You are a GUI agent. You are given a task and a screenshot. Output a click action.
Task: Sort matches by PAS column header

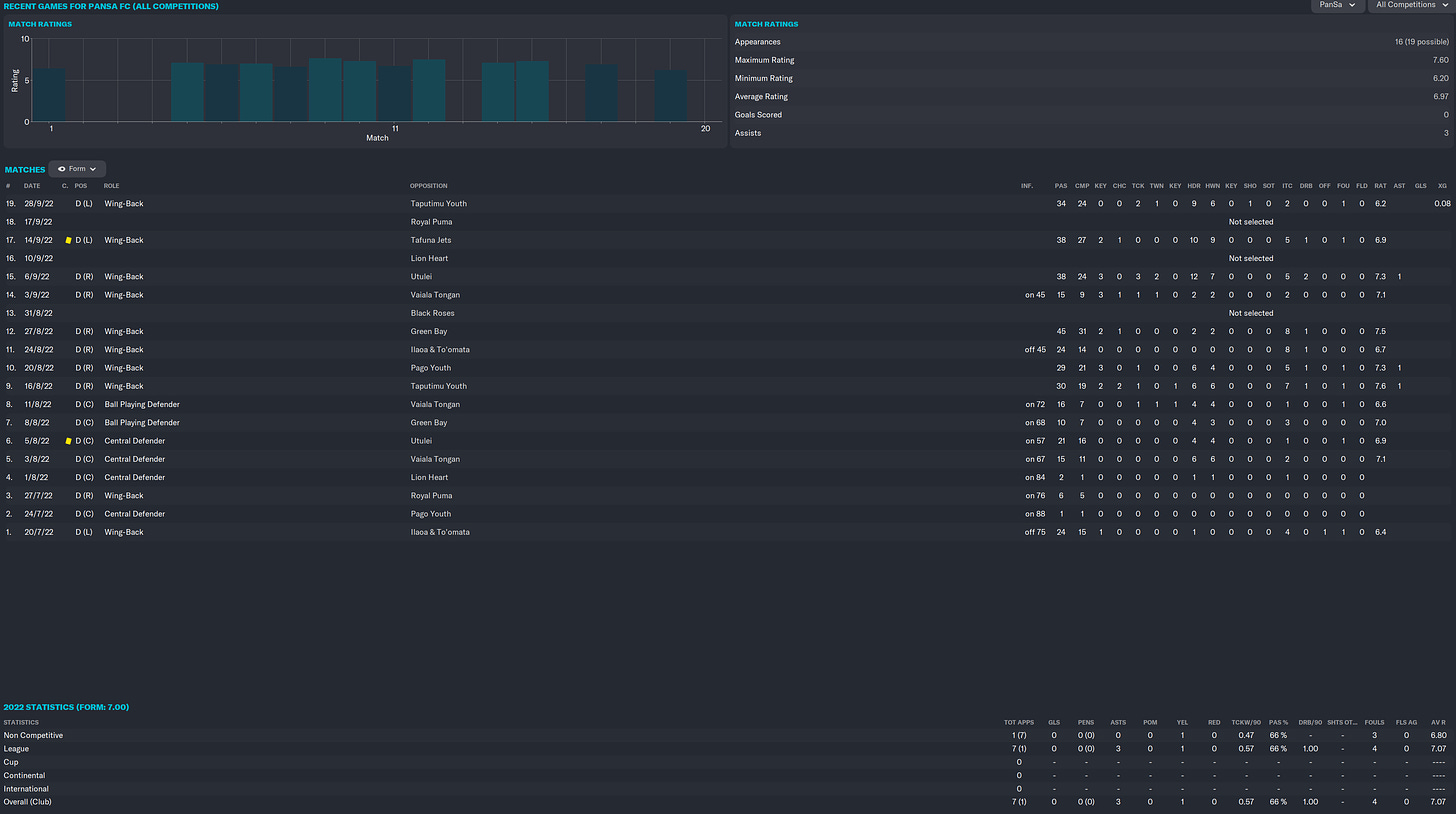click(x=1060, y=186)
